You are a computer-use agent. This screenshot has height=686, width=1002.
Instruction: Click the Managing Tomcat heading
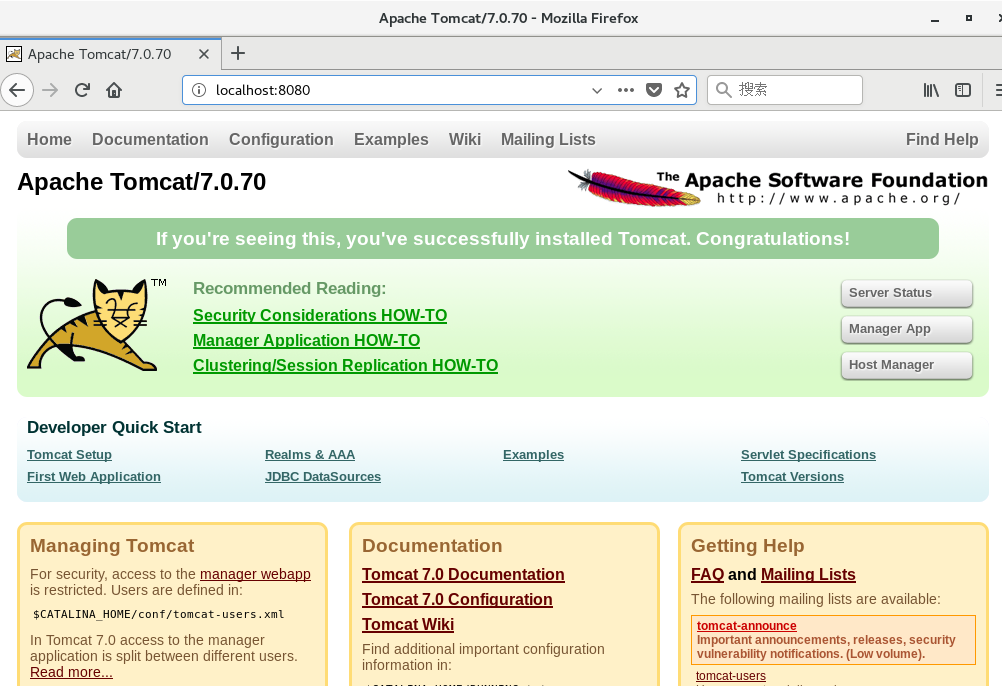112,545
